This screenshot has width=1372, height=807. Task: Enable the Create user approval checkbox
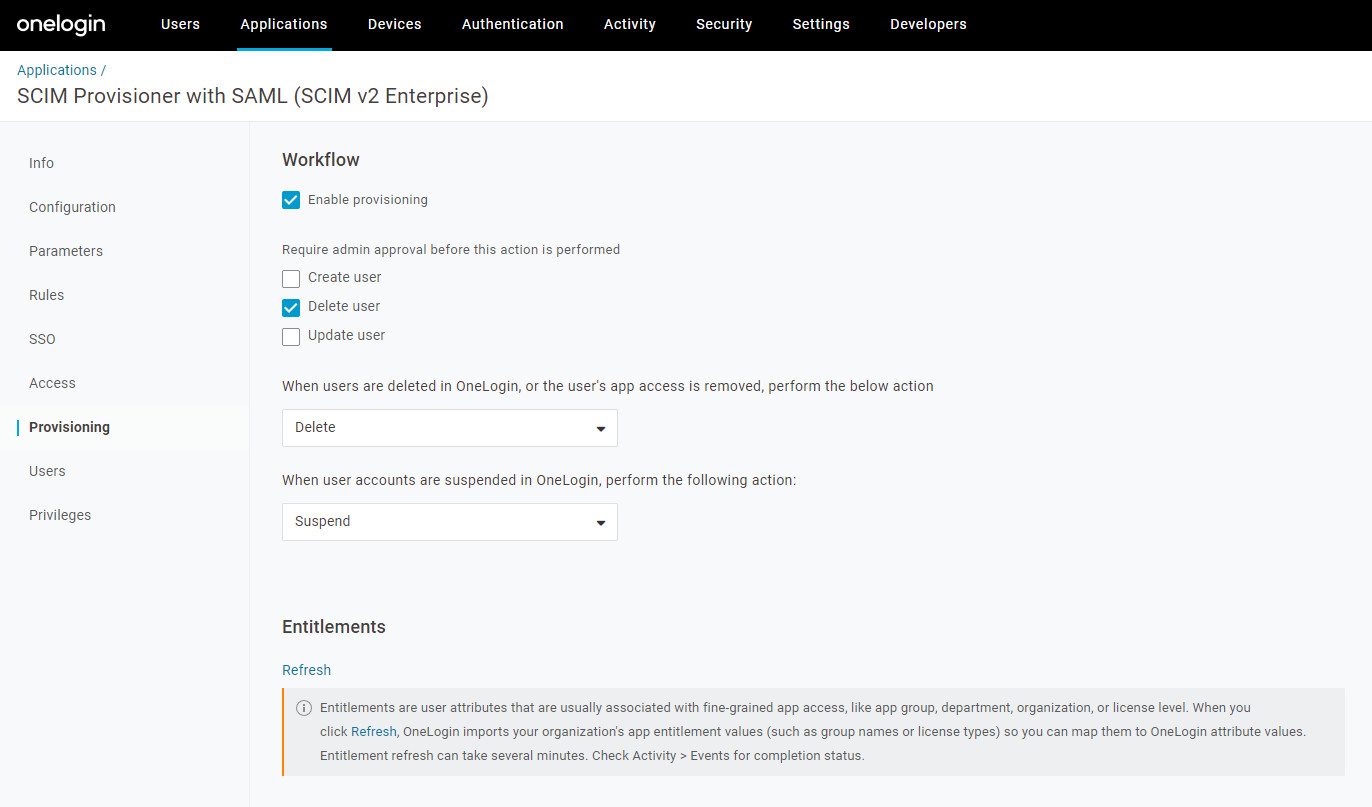290,278
